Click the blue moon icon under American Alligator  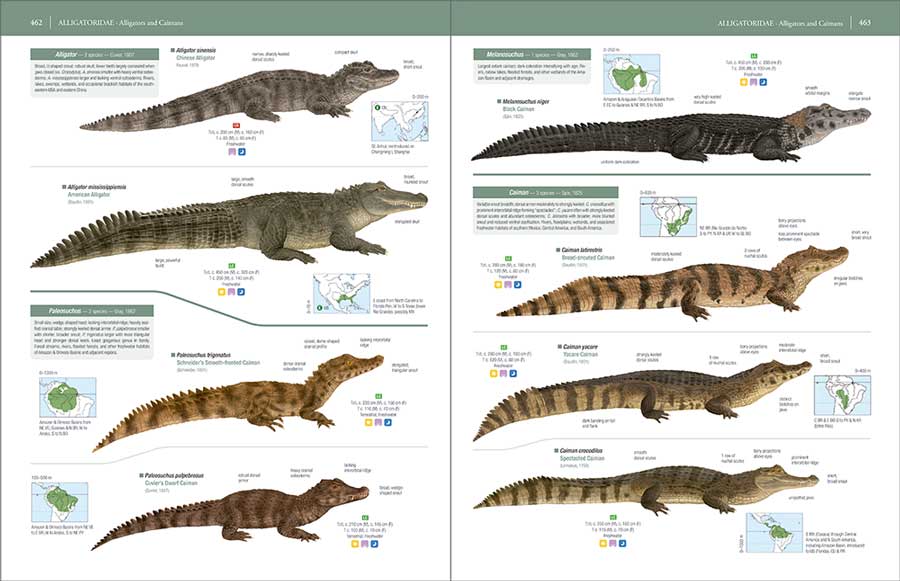tap(241, 292)
